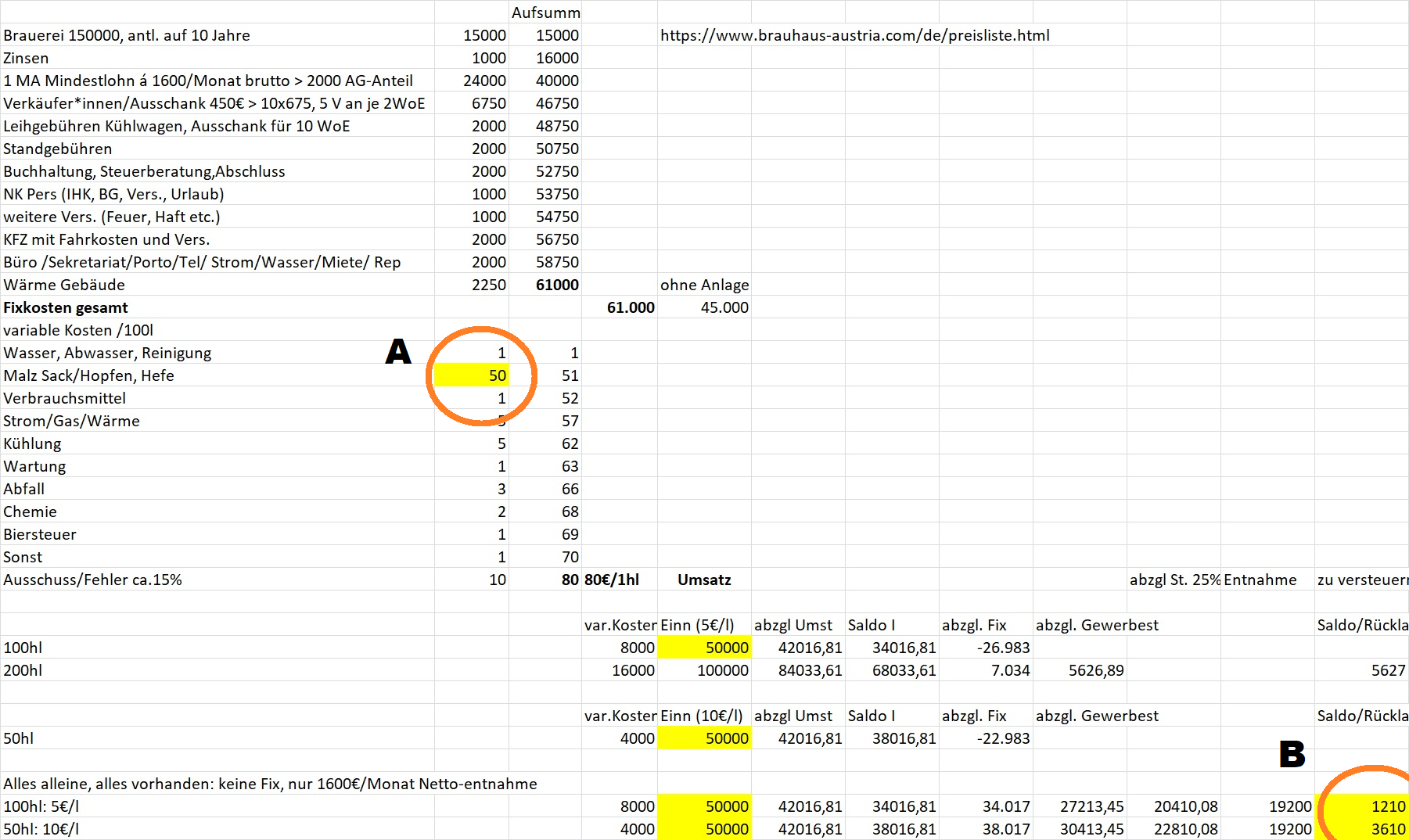
Task: Select the ohne Anlage cell
Action: coord(704,285)
